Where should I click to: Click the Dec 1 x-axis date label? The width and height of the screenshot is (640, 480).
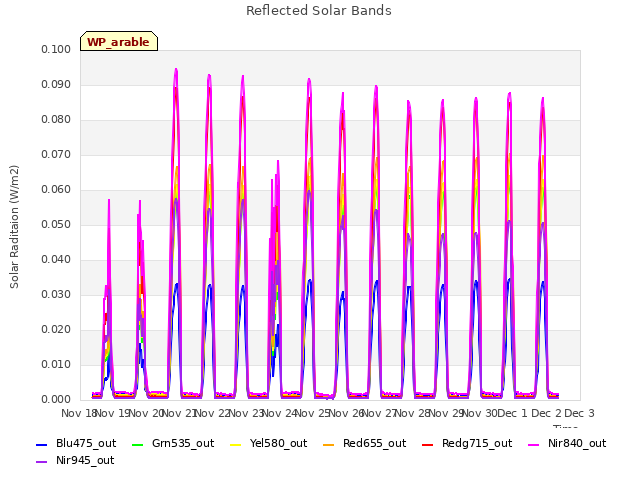(512, 413)
